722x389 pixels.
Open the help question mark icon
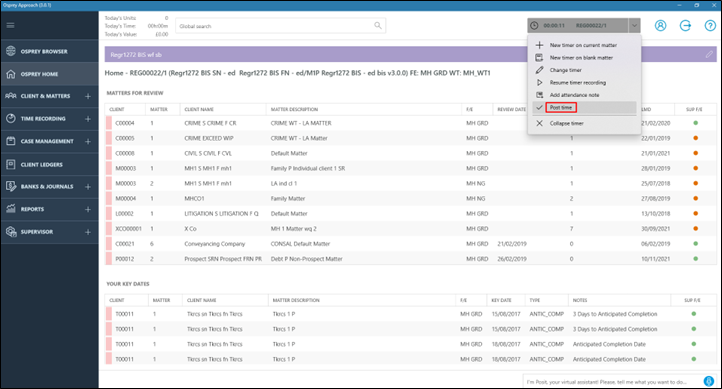pos(710,26)
